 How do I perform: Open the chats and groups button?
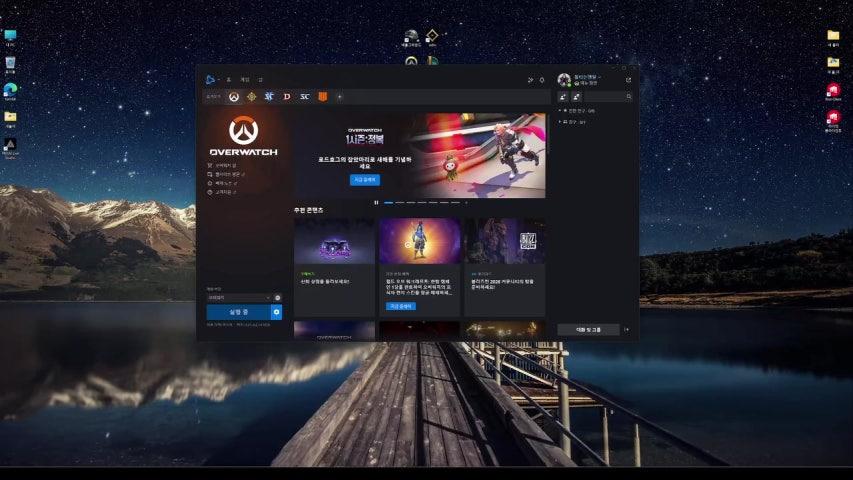[587, 328]
